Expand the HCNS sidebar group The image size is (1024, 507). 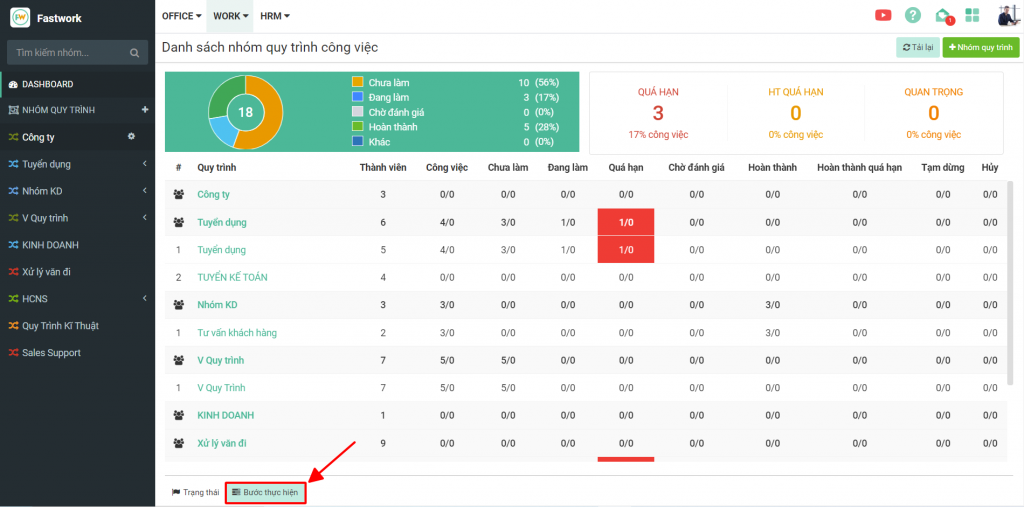coord(144,299)
